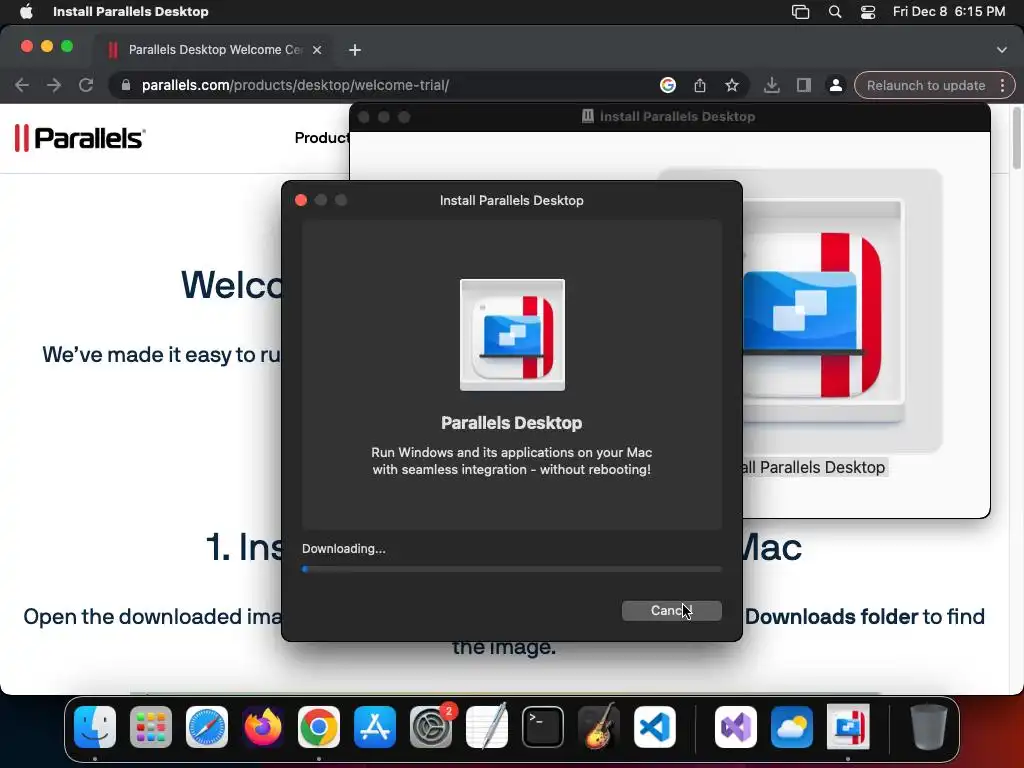The image size is (1024, 768).
Task: Open a new Chrome tab
Action: coord(355,50)
